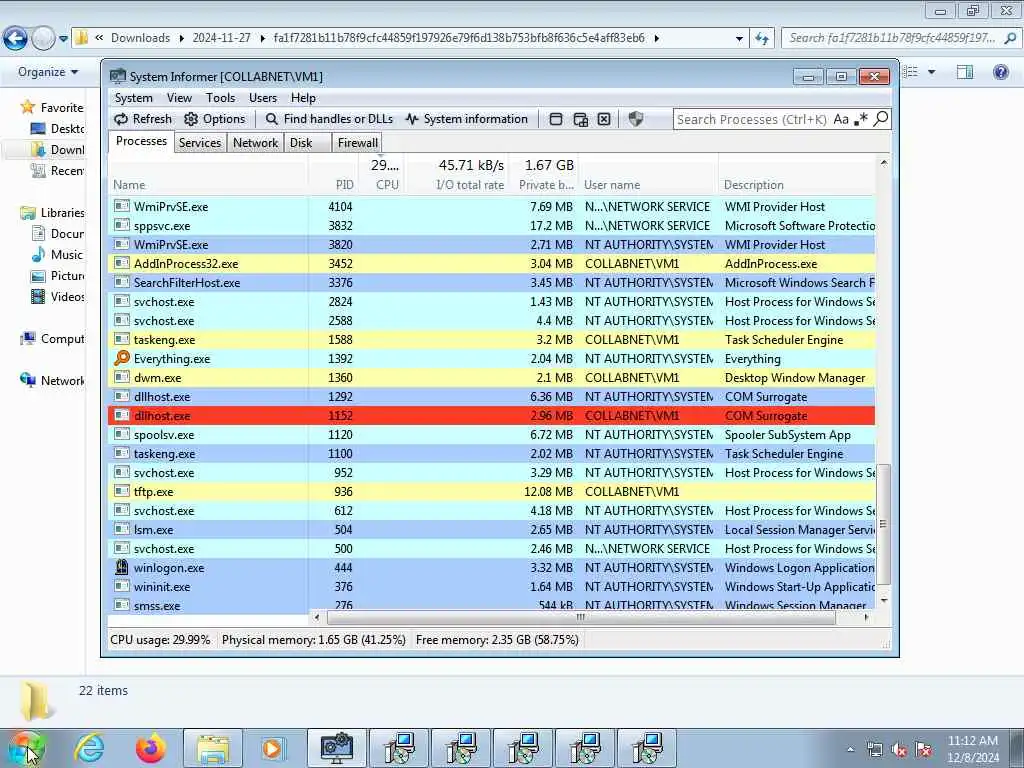1024x768 pixels.
Task: Open the System menu
Action: [x=134, y=98]
